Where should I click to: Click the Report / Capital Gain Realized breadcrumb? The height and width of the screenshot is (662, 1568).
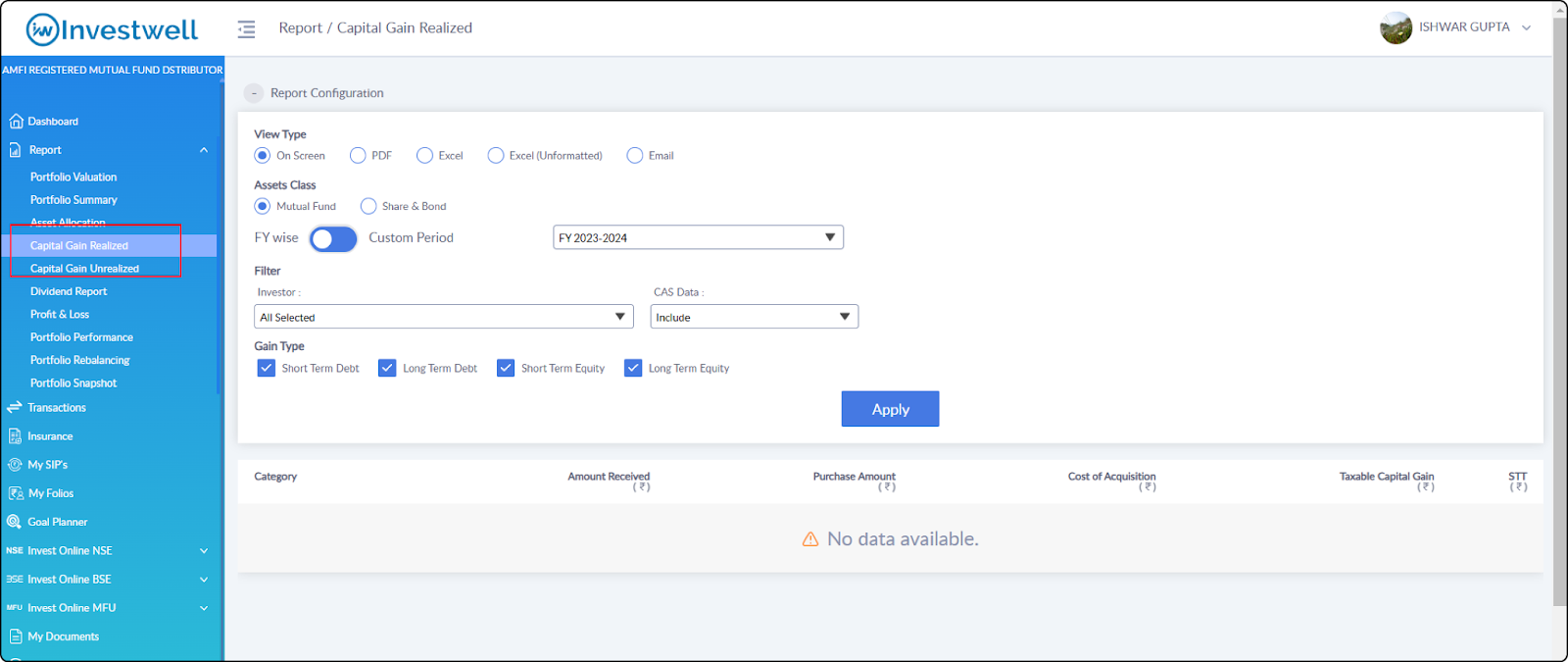point(375,28)
